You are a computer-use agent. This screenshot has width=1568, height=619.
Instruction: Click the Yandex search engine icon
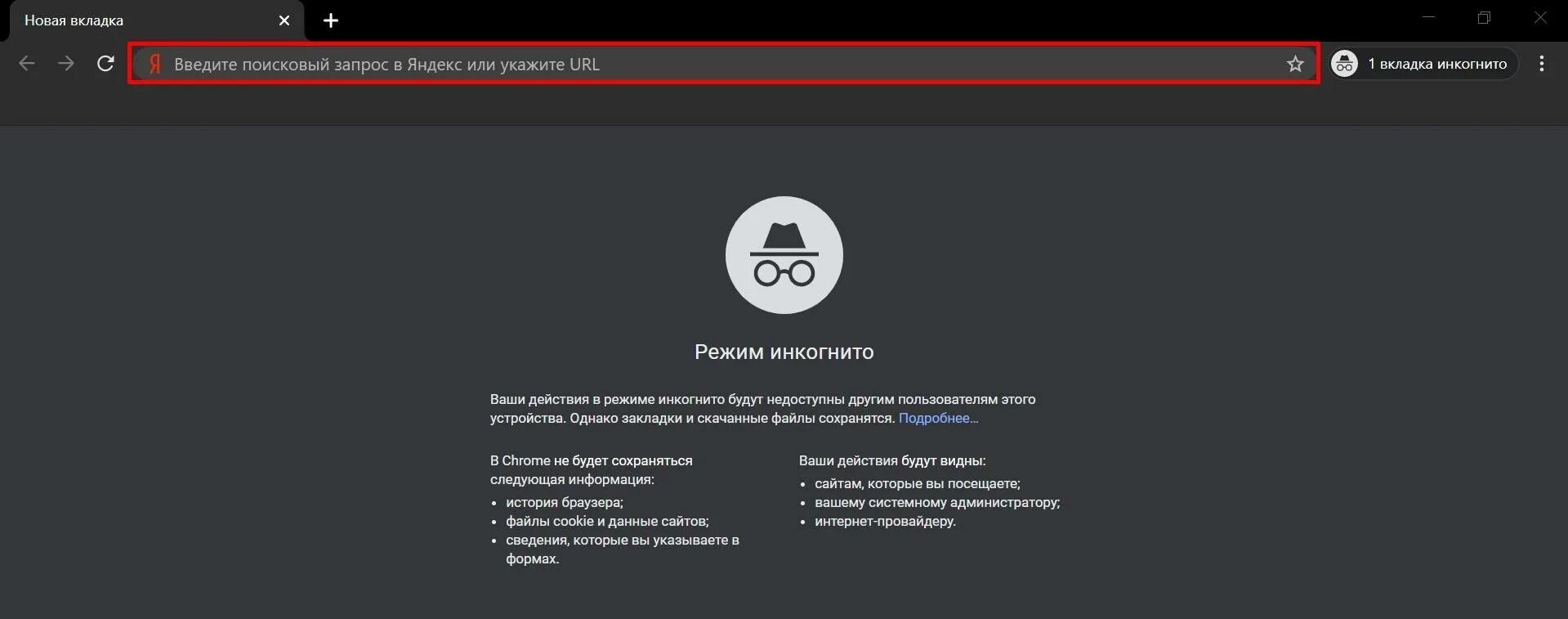tap(154, 65)
